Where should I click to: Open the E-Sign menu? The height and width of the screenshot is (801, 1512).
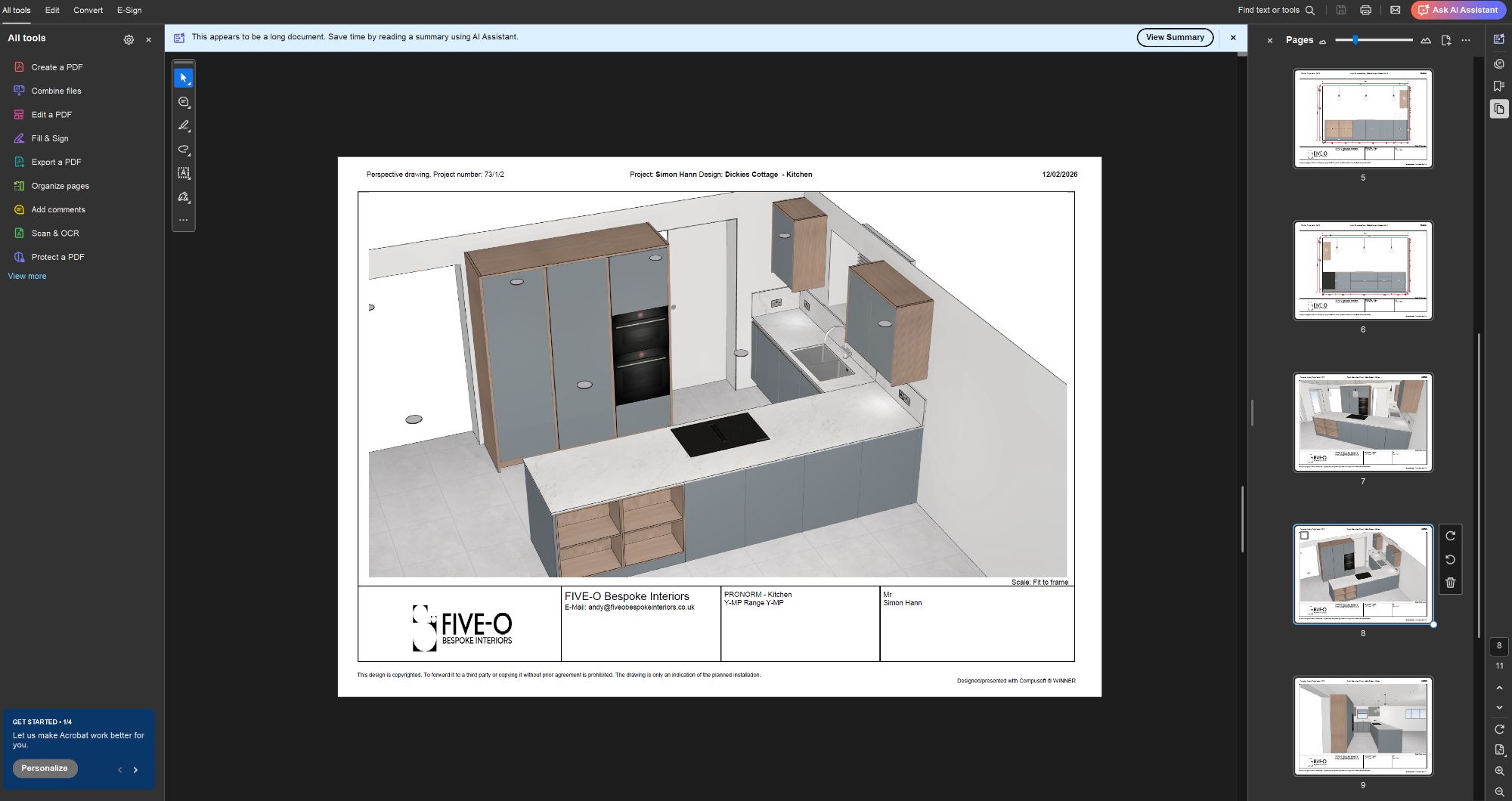tap(129, 11)
